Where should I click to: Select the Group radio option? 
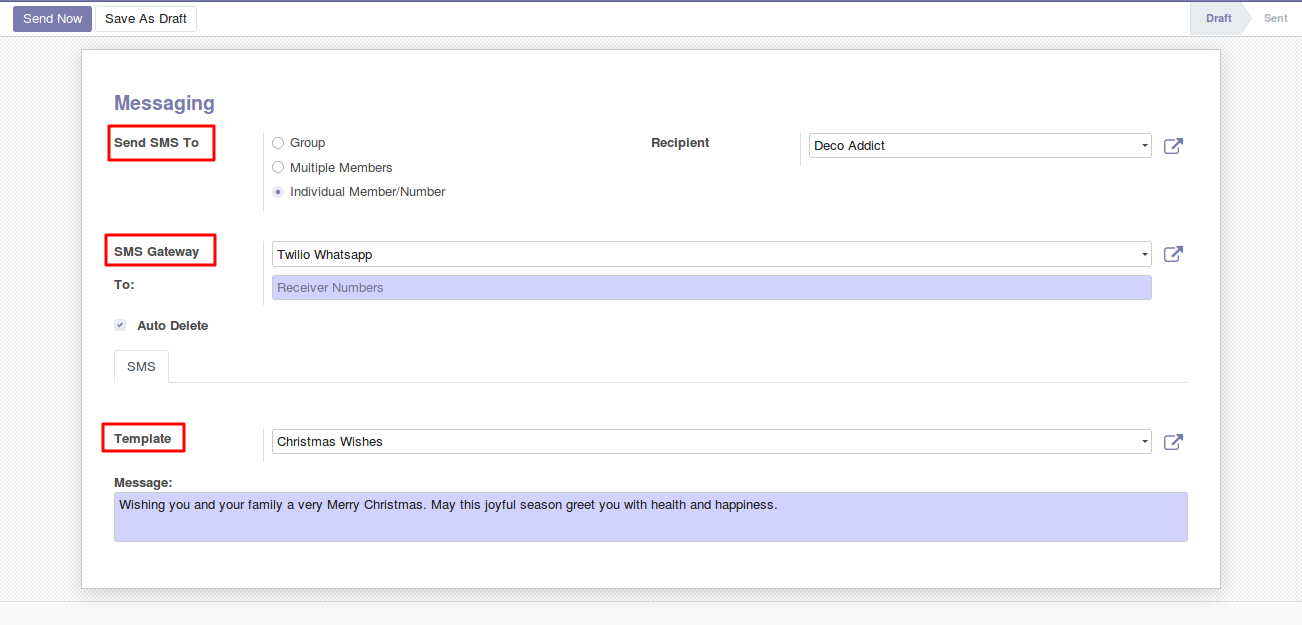278,143
